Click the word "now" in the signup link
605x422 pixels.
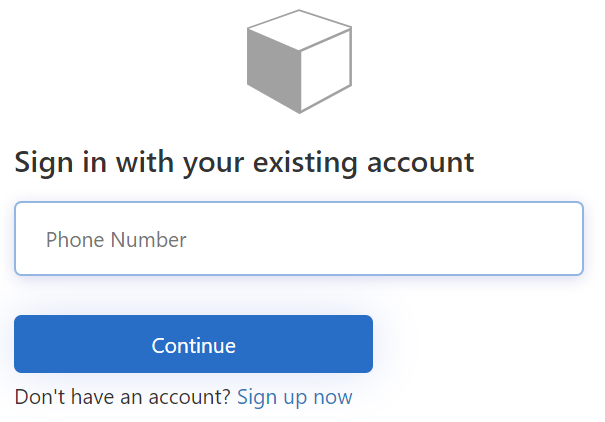333,397
